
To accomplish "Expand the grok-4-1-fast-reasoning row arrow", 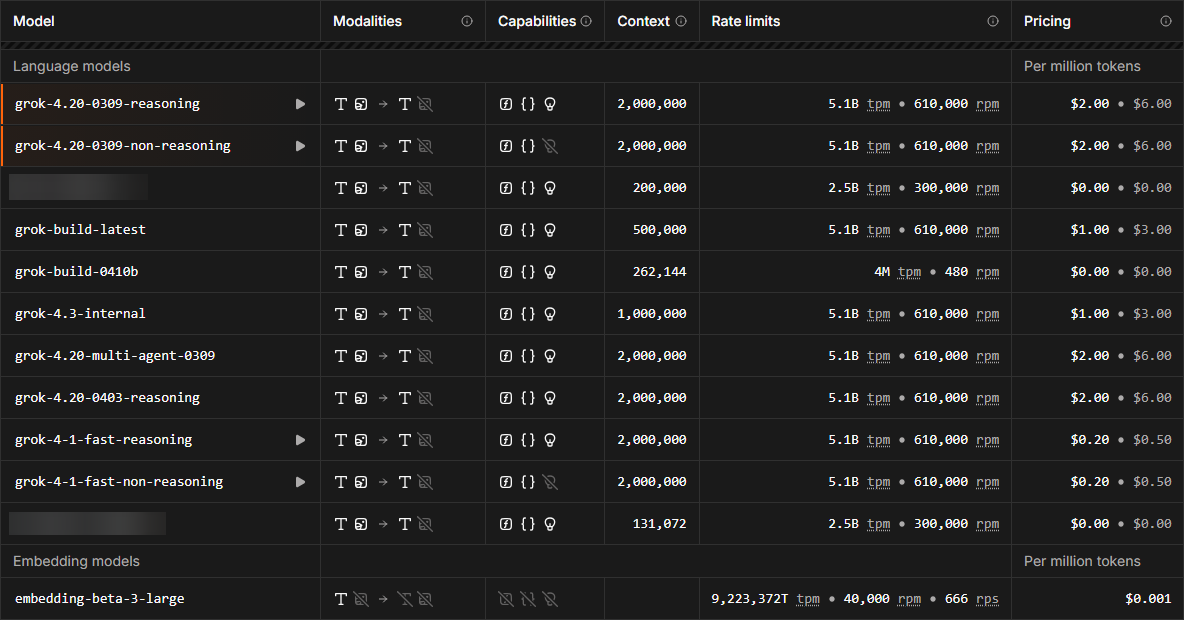I will click(x=301, y=440).
